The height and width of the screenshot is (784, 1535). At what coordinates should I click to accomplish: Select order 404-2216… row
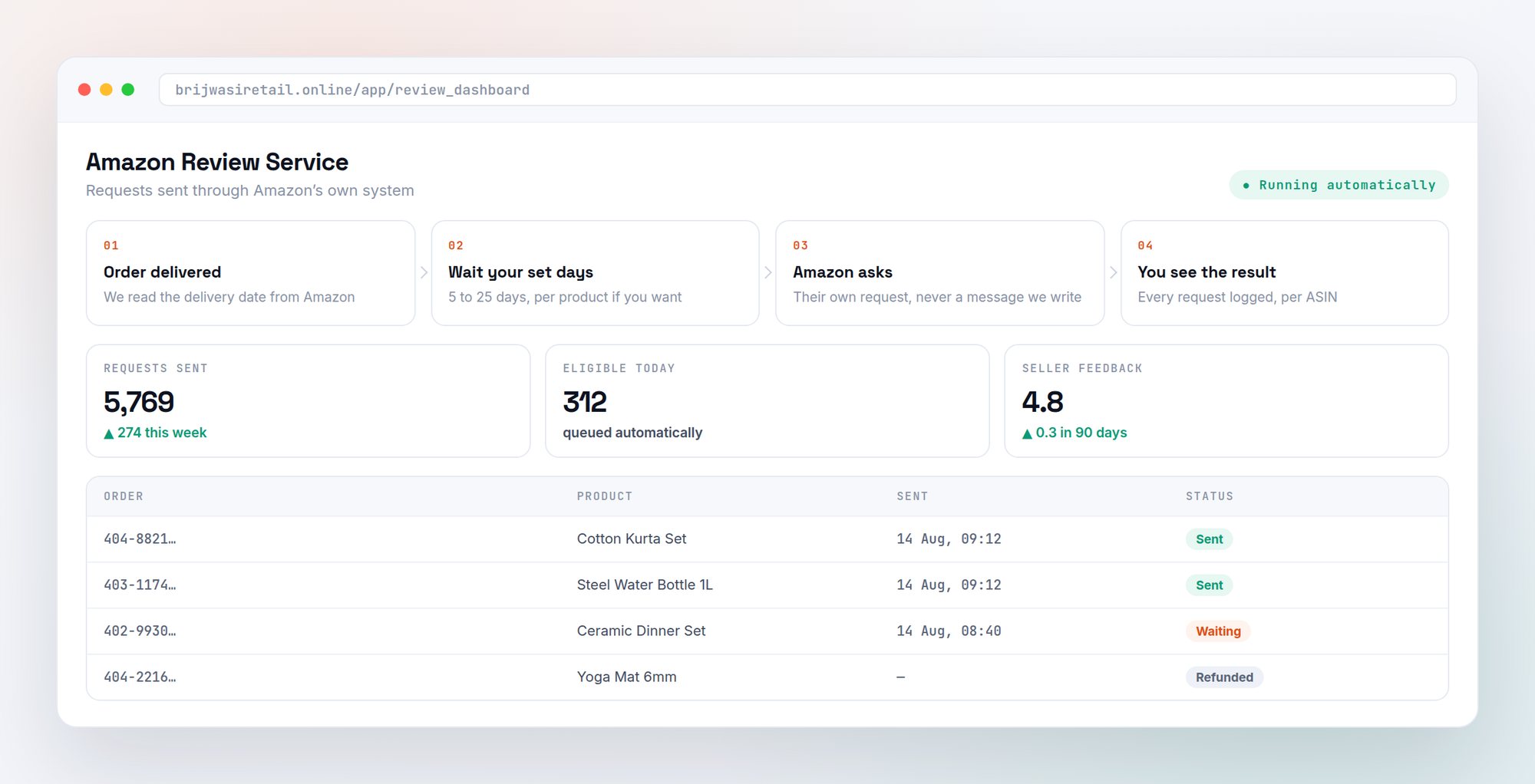[x=767, y=677]
